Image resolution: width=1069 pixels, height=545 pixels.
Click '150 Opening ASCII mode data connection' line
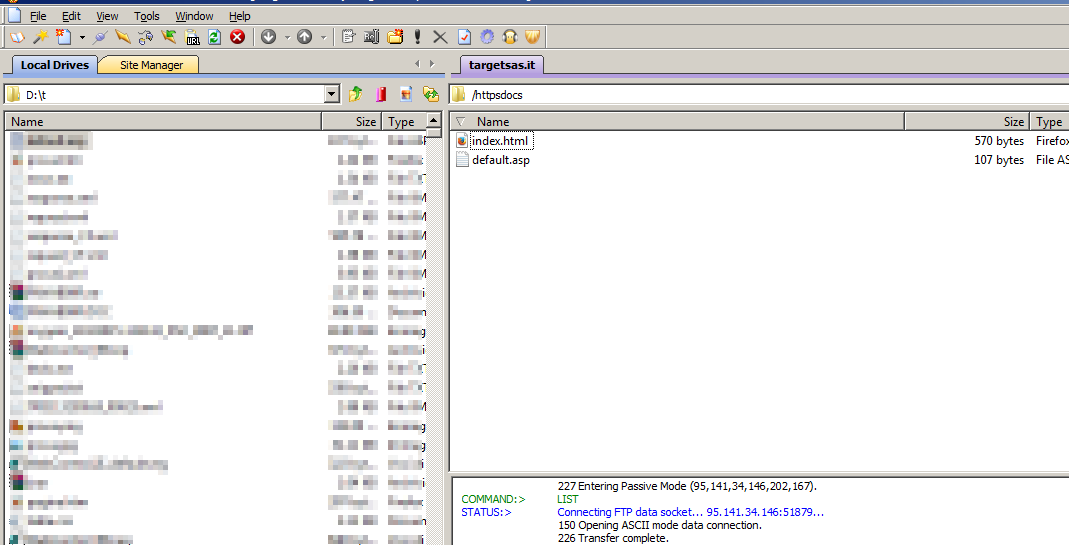[x=659, y=525]
